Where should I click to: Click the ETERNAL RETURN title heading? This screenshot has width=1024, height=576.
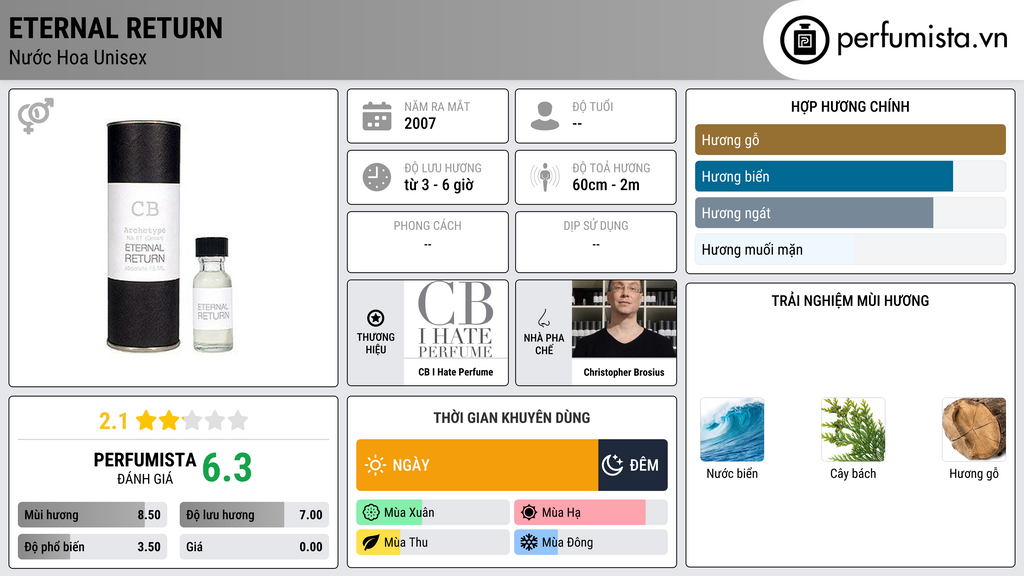coord(116,28)
